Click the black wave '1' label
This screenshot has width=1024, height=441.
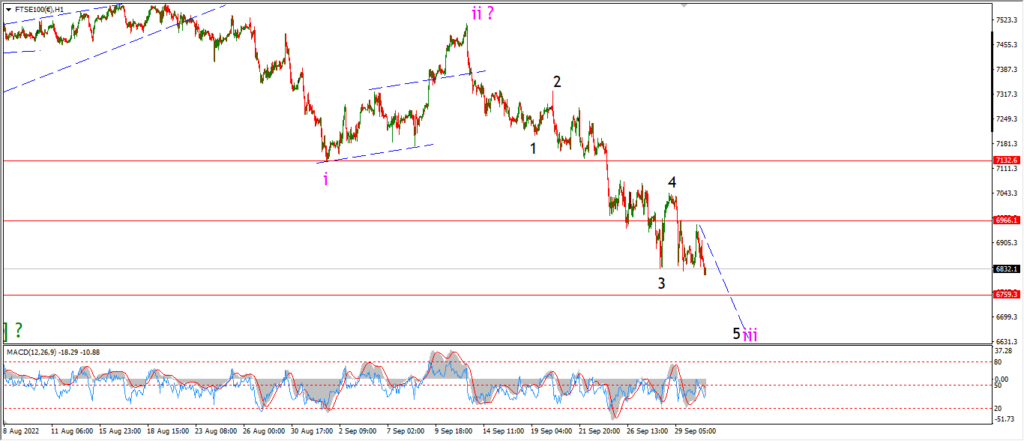coord(534,148)
